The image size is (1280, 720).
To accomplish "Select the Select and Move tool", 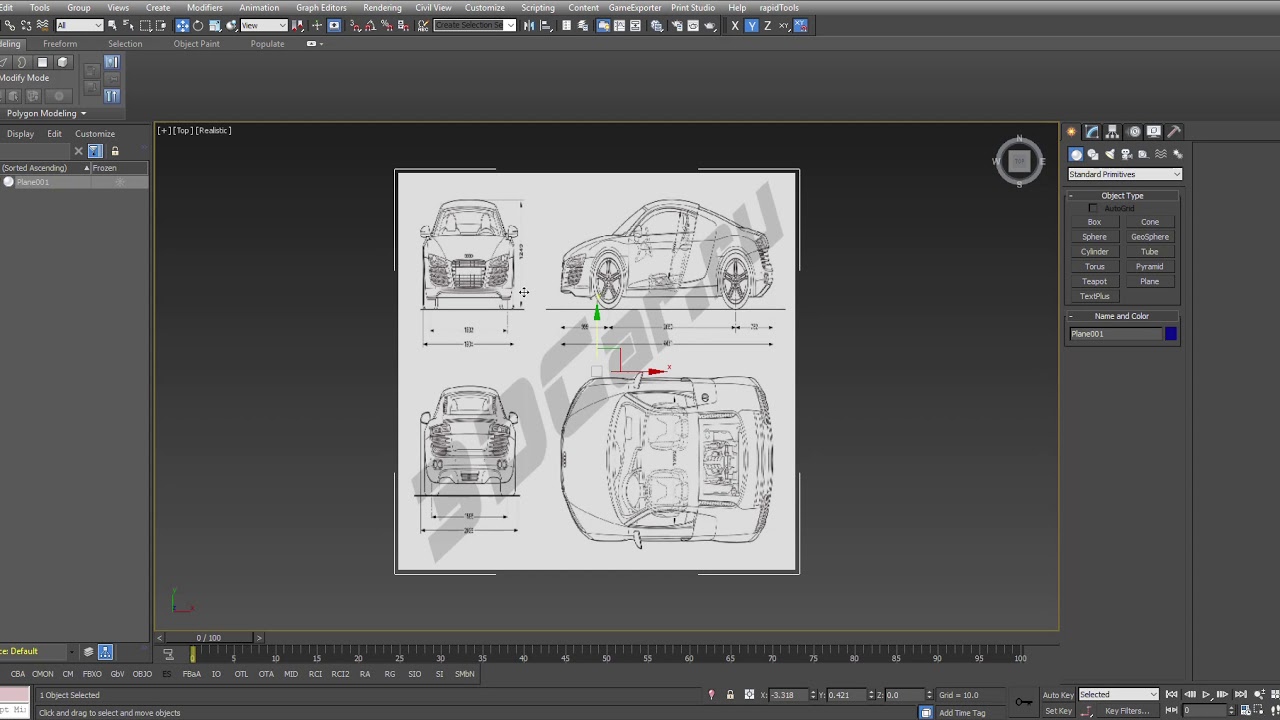I will 181,25.
